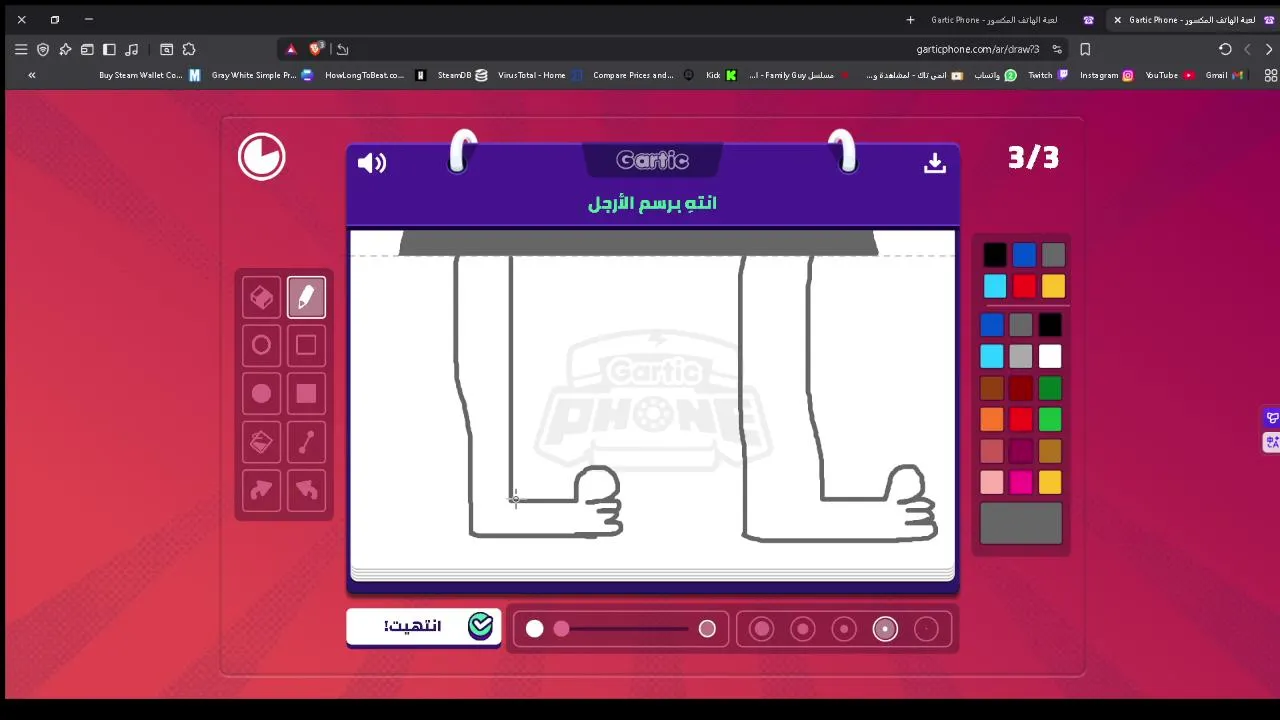Click the VPN shield icon in the toolbar
The width and height of the screenshot is (1280, 720).
(x=43, y=49)
